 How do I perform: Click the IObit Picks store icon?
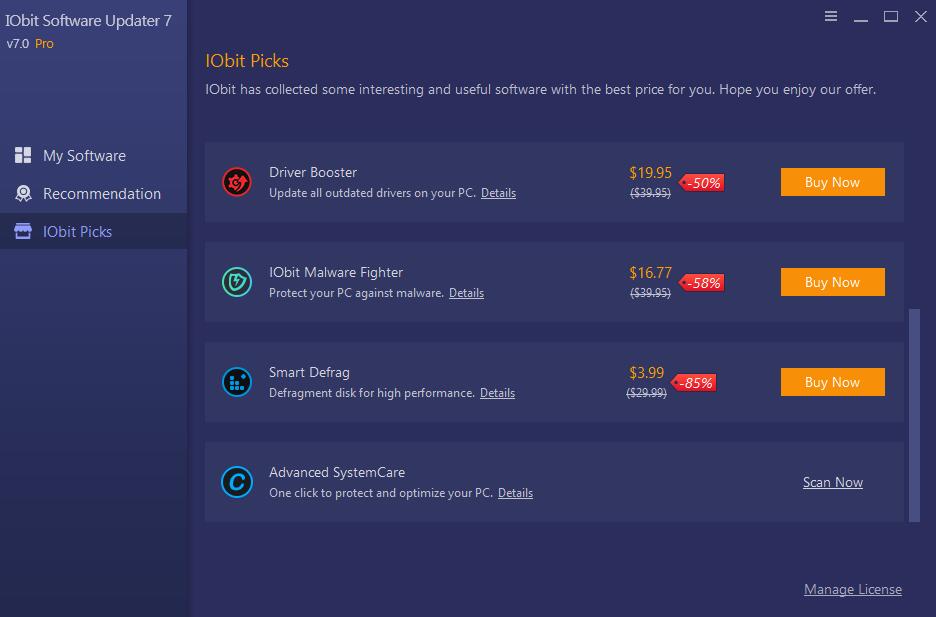pyautogui.click(x=23, y=232)
